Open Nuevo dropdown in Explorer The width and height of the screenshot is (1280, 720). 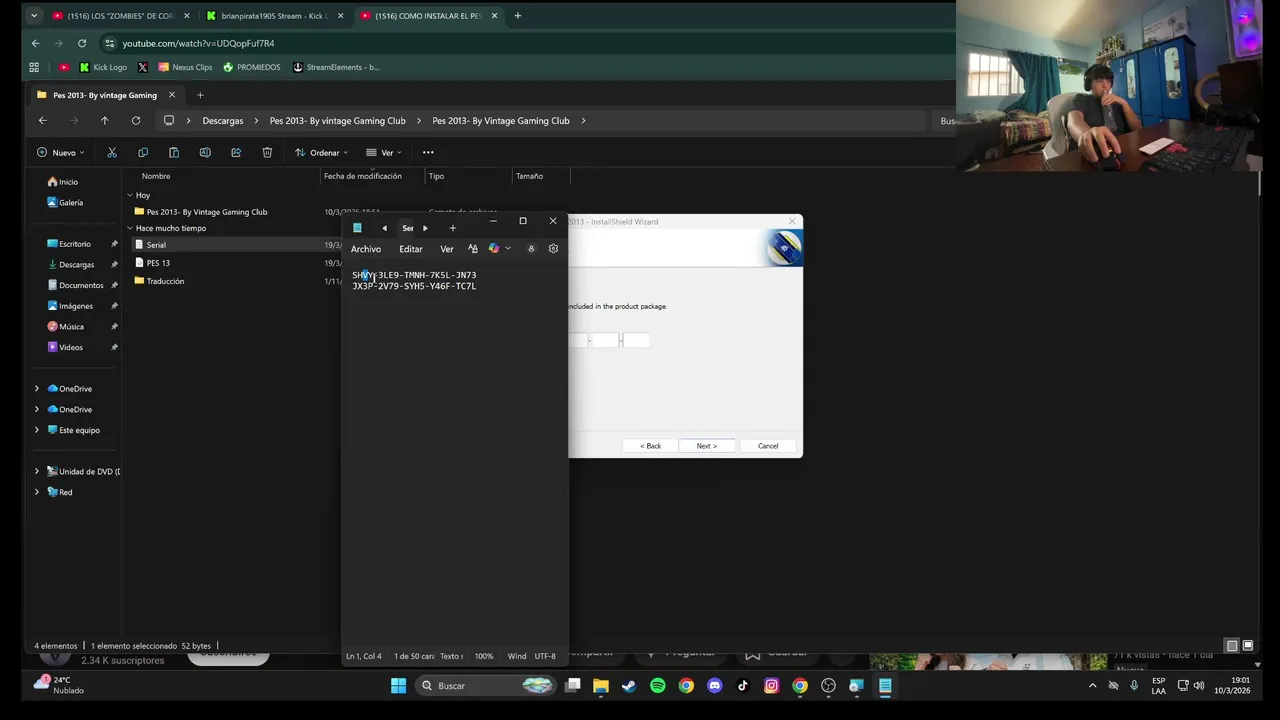(61, 152)
